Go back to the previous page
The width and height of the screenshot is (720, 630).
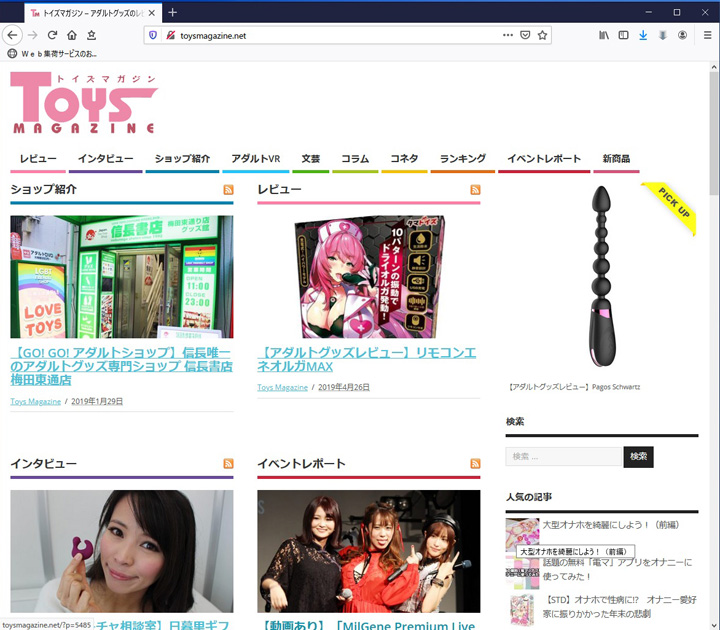12,35
